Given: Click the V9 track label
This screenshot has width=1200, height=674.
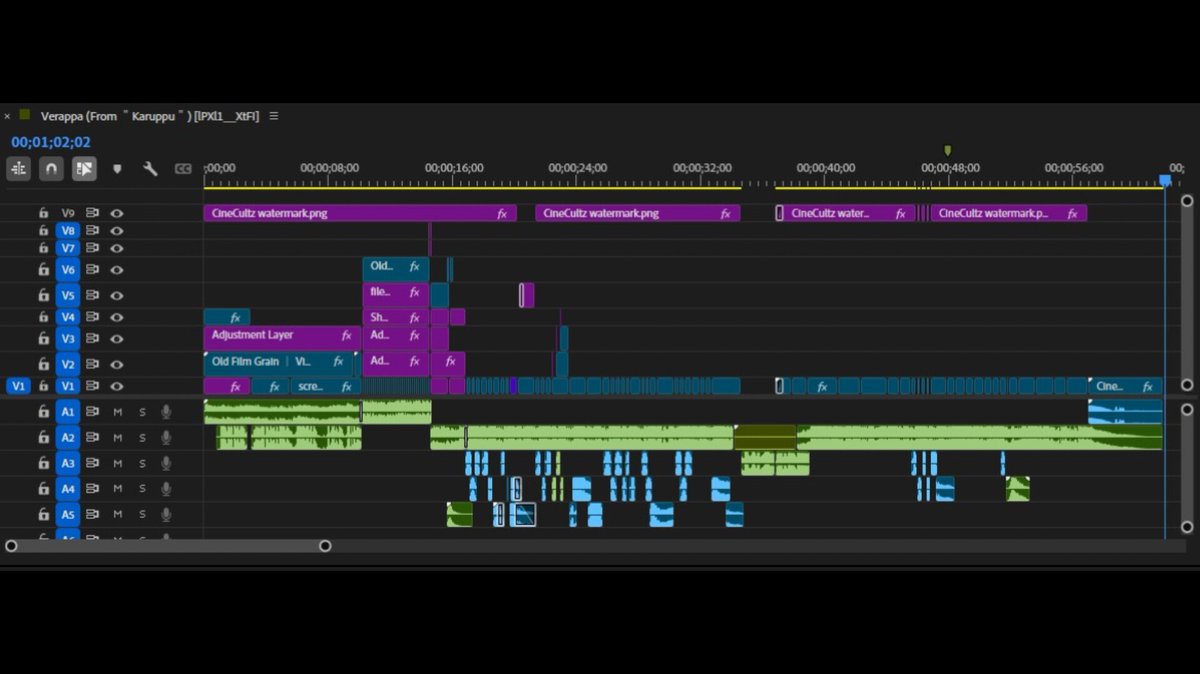Looking at the screenshot, I should click(68, 213).
